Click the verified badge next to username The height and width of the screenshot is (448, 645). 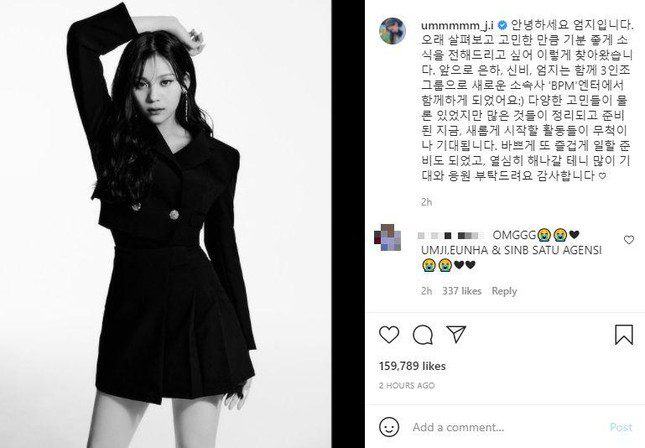[x=502, y=25]
